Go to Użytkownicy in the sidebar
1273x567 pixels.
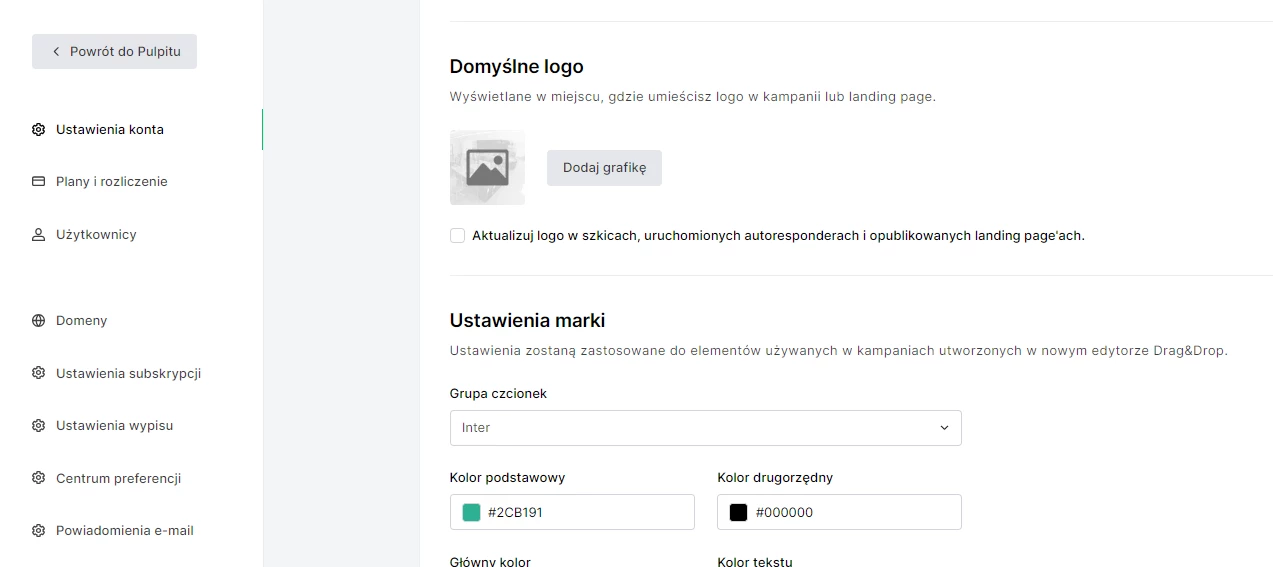(x=96, y=235)
